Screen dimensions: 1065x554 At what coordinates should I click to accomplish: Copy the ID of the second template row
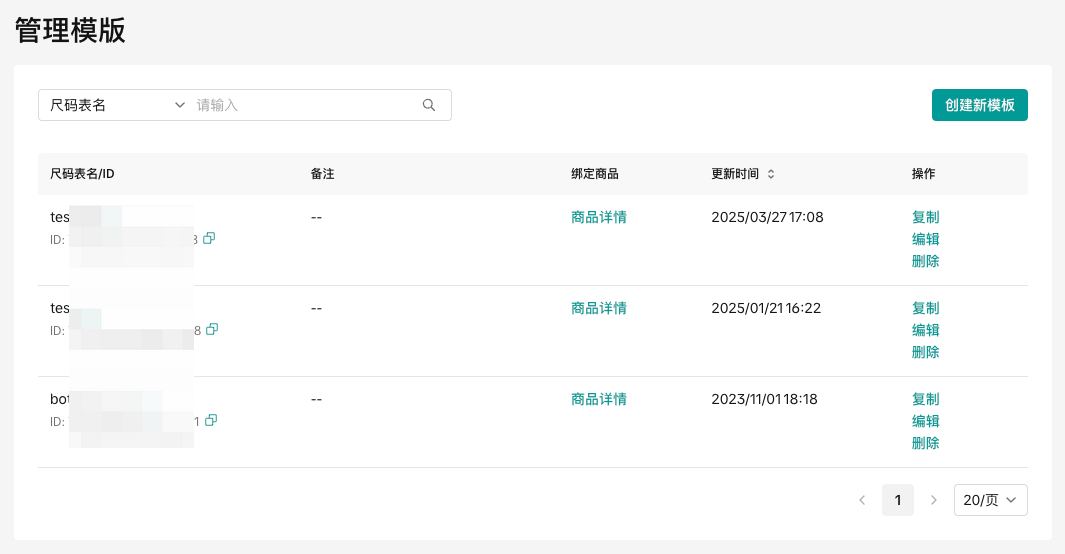point(211,330)
